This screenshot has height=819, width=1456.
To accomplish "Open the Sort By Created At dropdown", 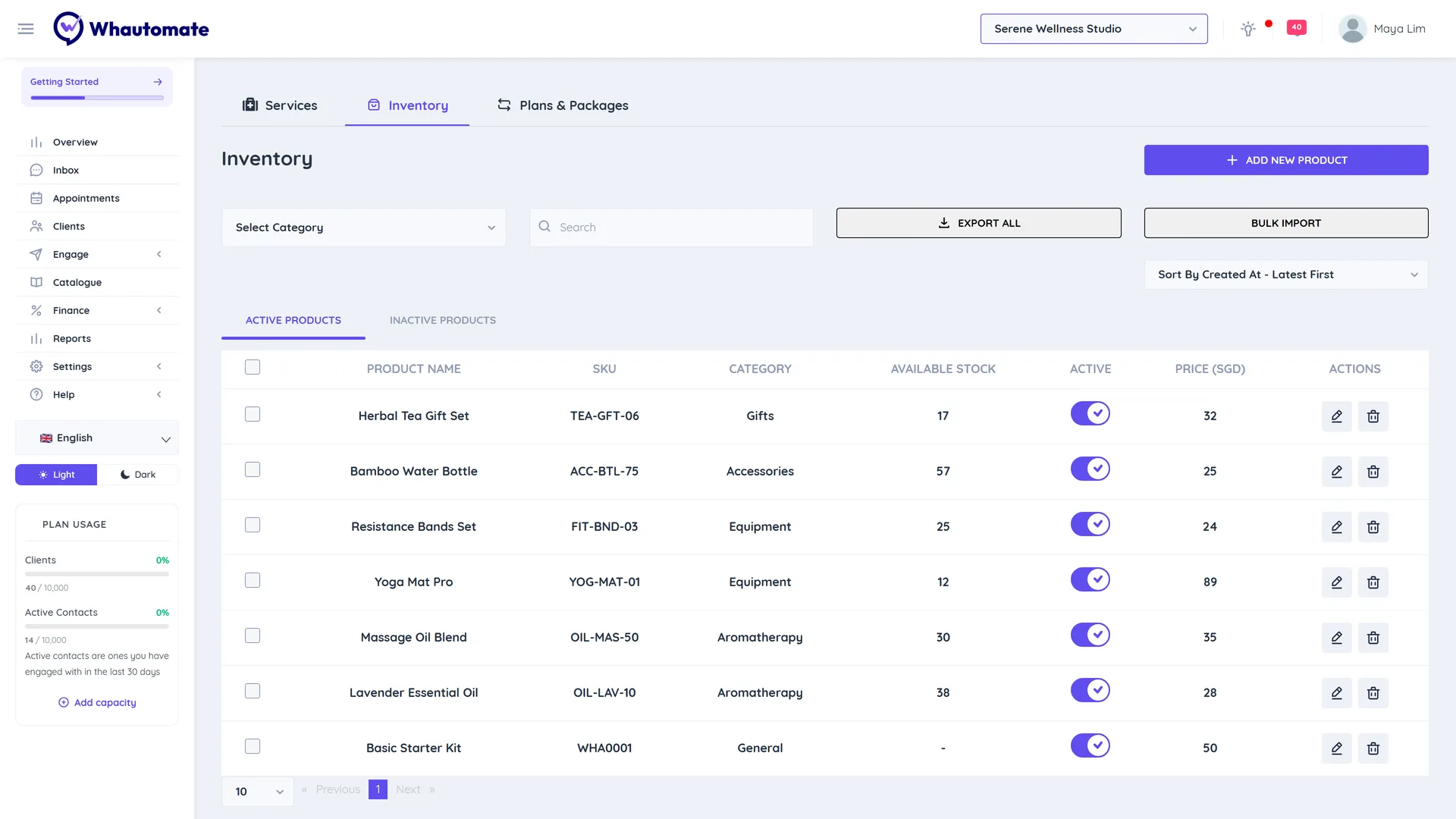I will 1286,275.
